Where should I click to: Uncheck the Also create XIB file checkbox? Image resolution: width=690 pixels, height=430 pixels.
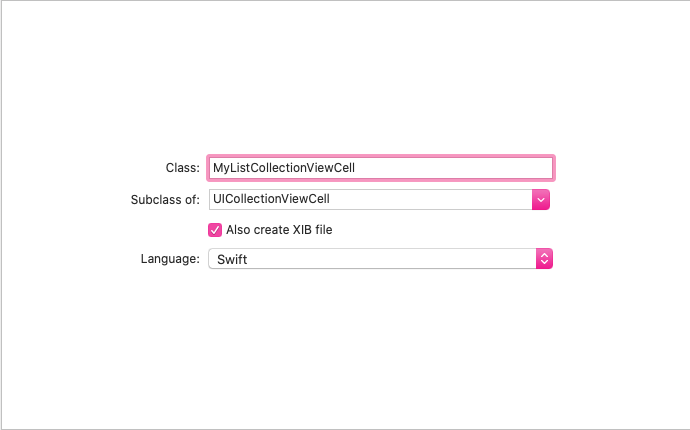click(214, 230)
